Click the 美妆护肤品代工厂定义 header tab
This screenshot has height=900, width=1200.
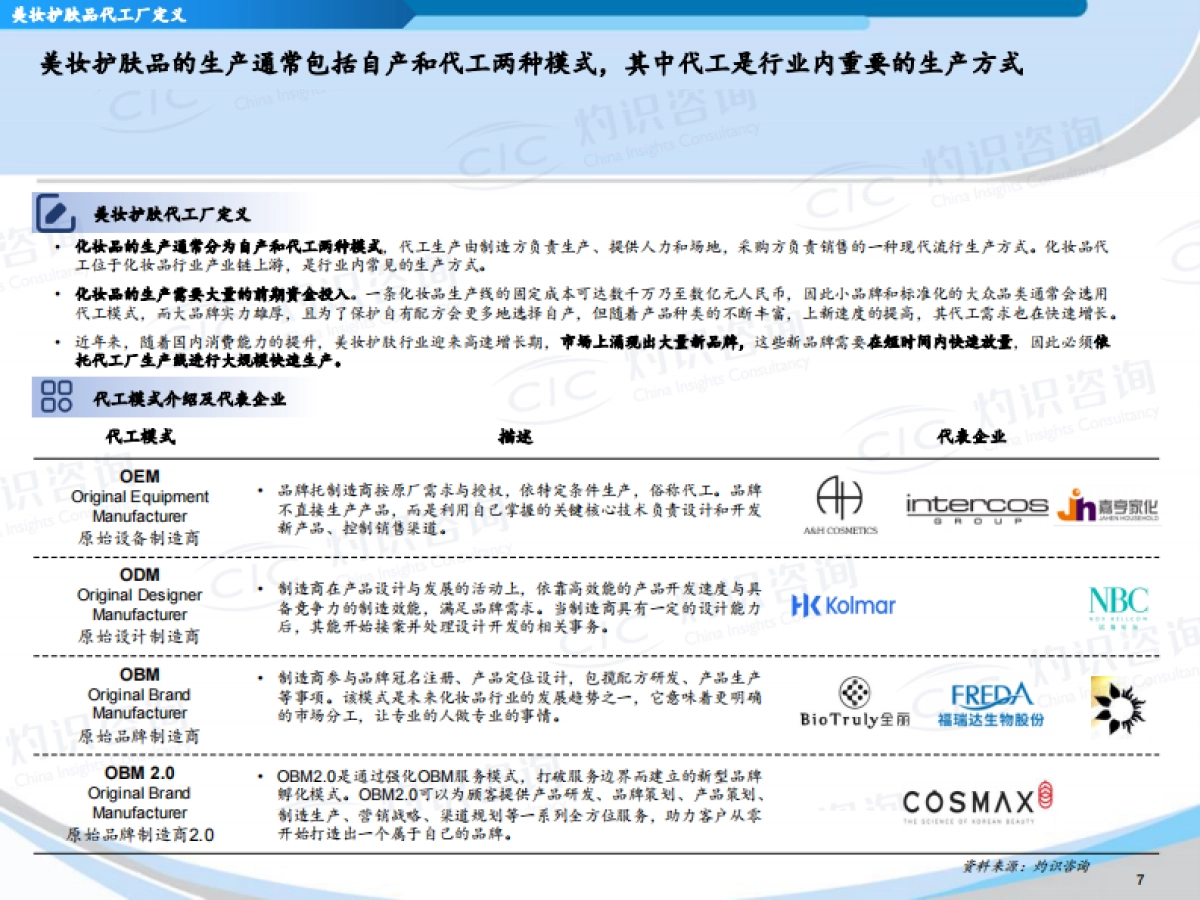pyautogui.click(x=100, y=15)
